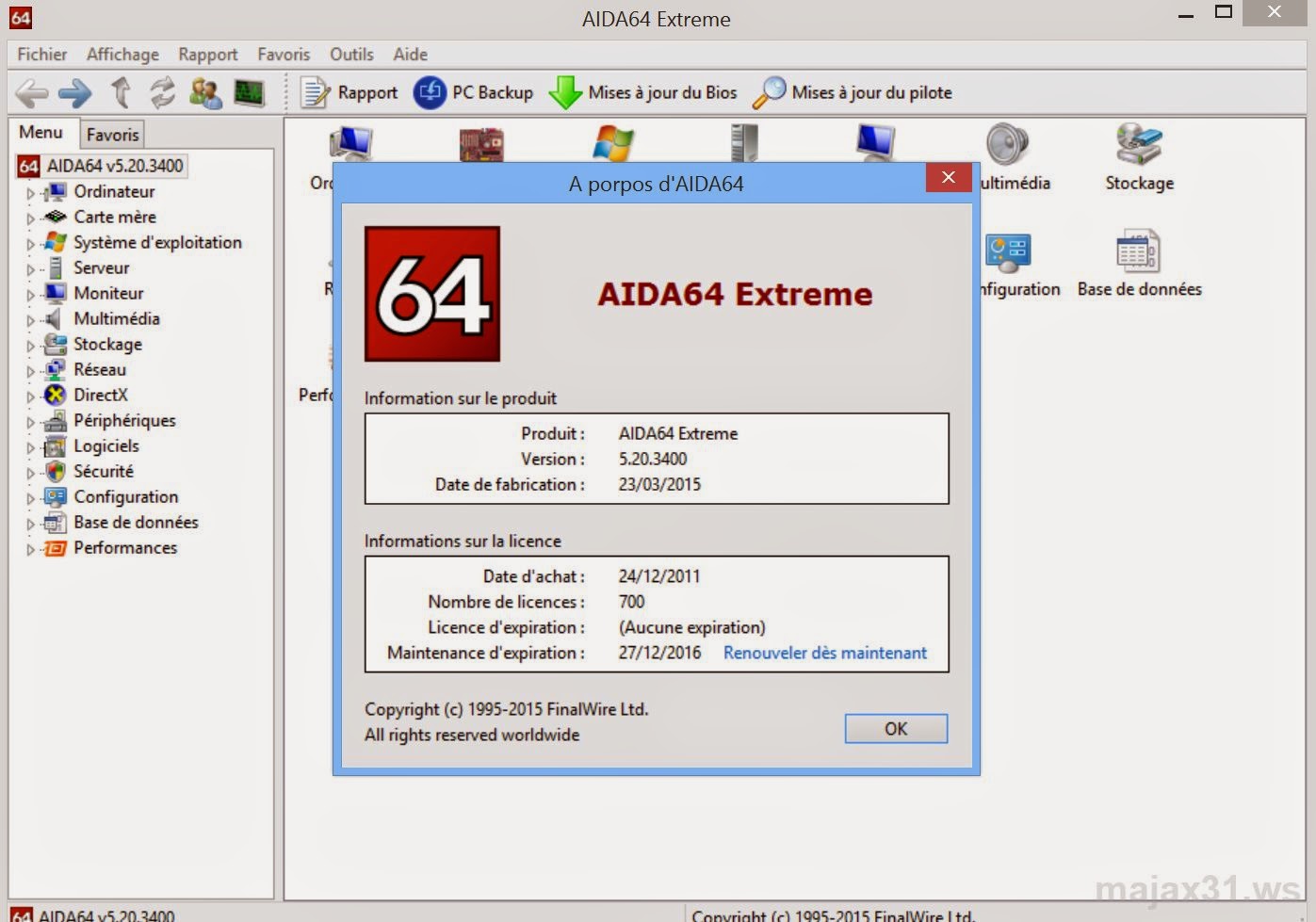Expand the Ordinateur tree node
Screen dimensions: 1316x922
30,192
